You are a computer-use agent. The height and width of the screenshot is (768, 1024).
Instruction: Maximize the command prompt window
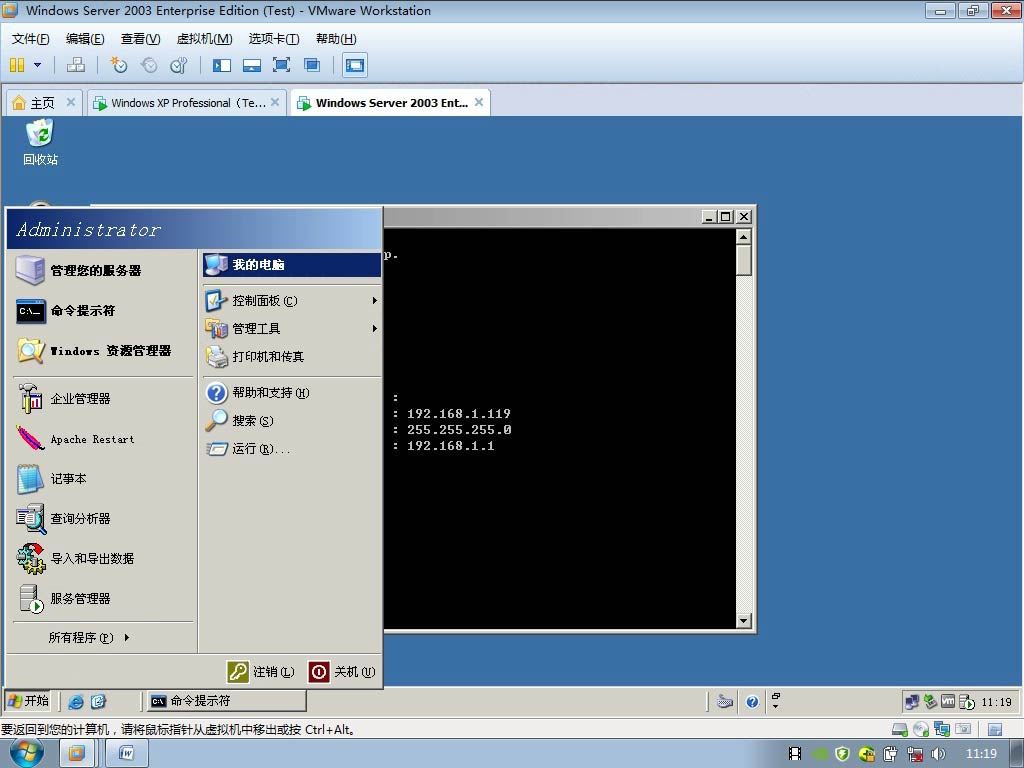pyautogui.click(x=726, y=216)
